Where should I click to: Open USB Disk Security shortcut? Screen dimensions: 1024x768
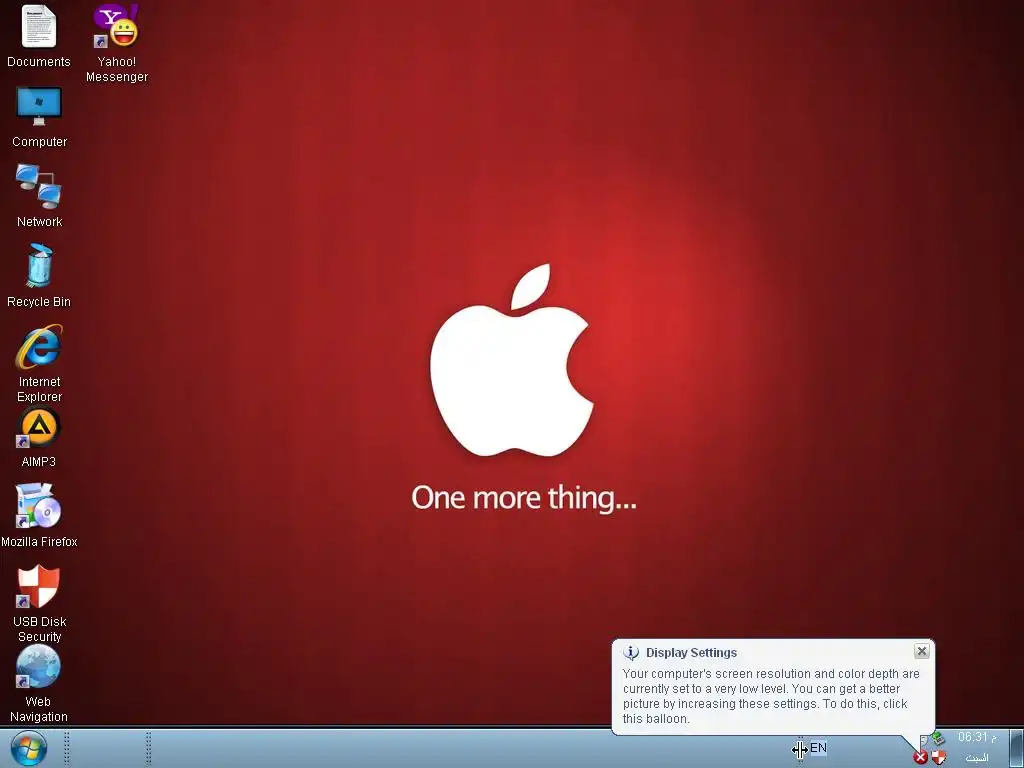click(39, 603)
